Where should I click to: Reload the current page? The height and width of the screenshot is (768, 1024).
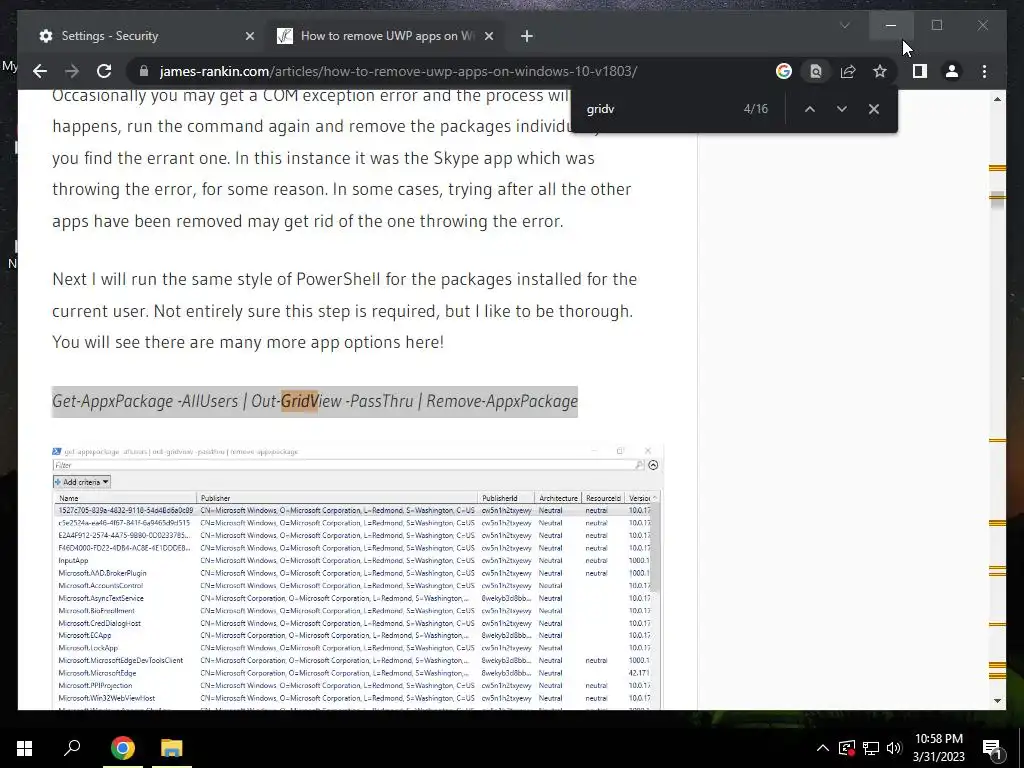click(x=104, y=71)
